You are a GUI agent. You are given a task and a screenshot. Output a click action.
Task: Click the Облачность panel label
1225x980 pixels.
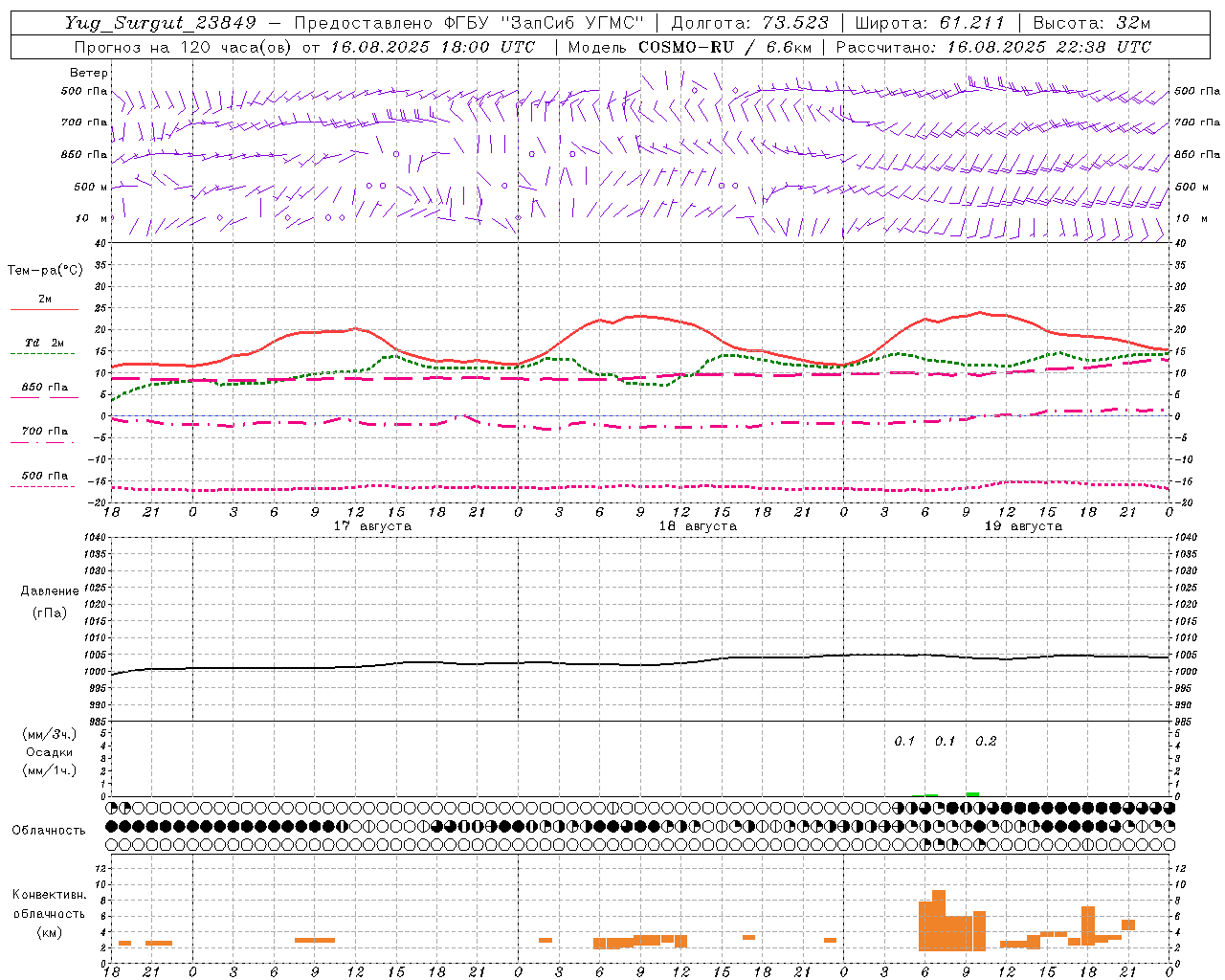49,831
